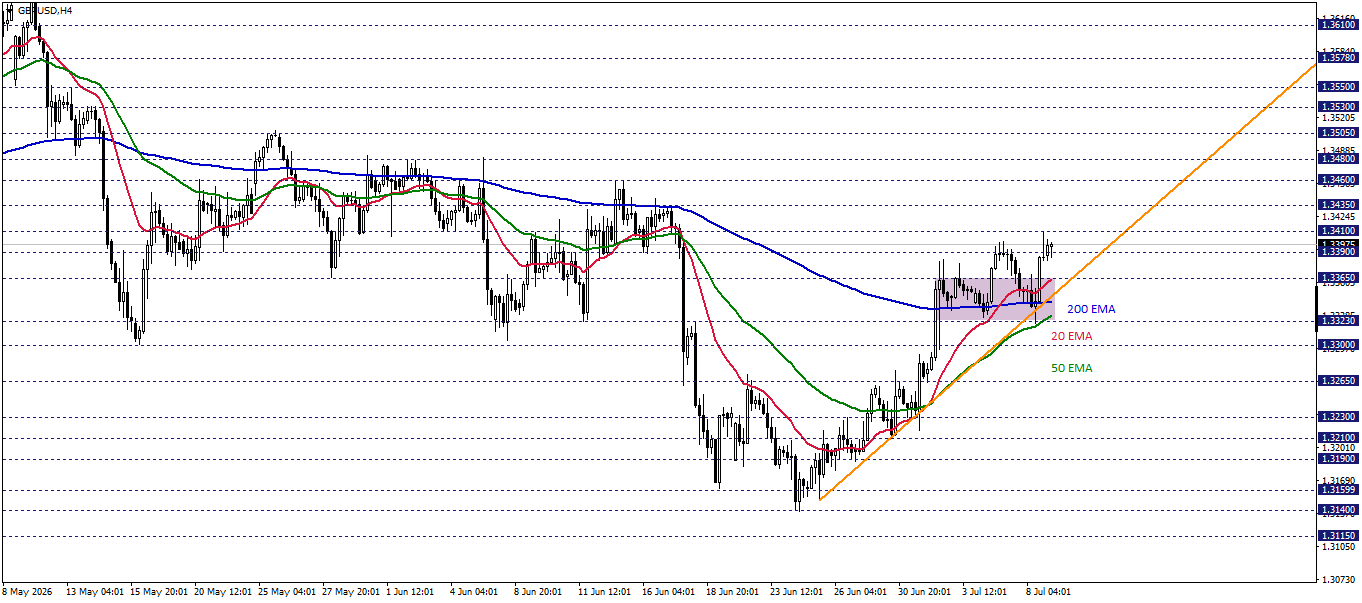
Task: Click the 16 Jun 04:01 date label
Action: 671,592
